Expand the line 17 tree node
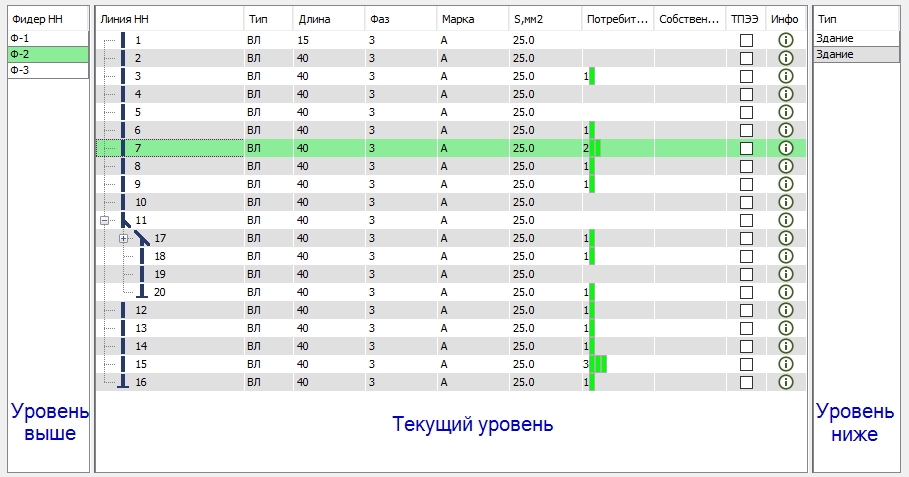Viewport: 909px width, 477px height. point(123,238)
